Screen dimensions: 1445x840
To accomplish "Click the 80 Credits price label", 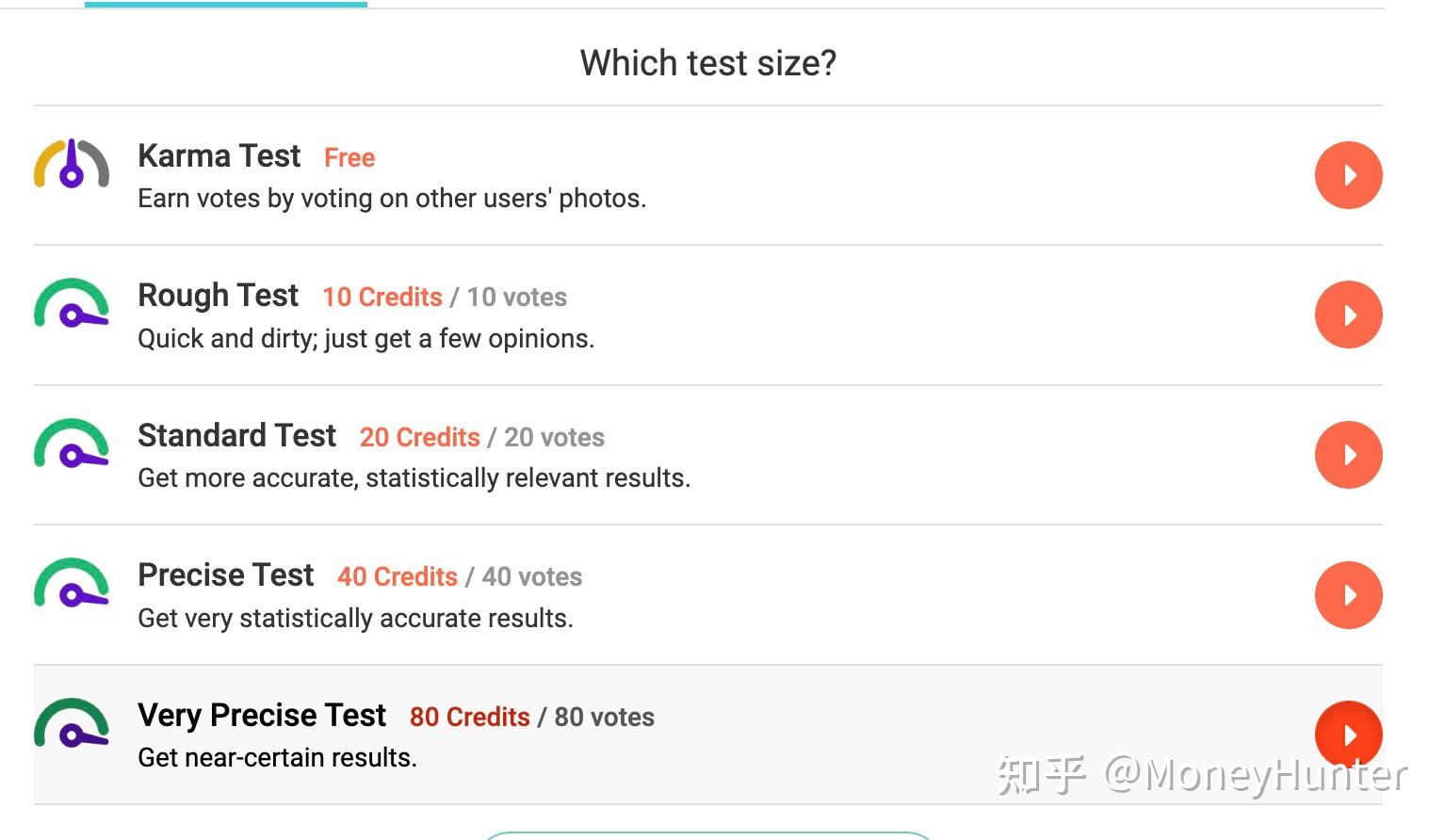I will (x=469, y=718).
